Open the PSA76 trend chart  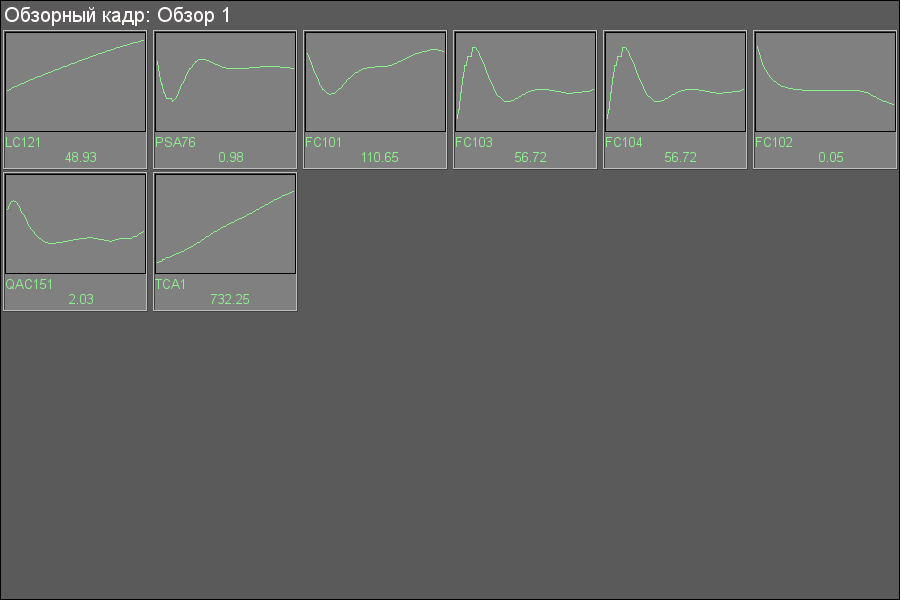coord(225,81)
